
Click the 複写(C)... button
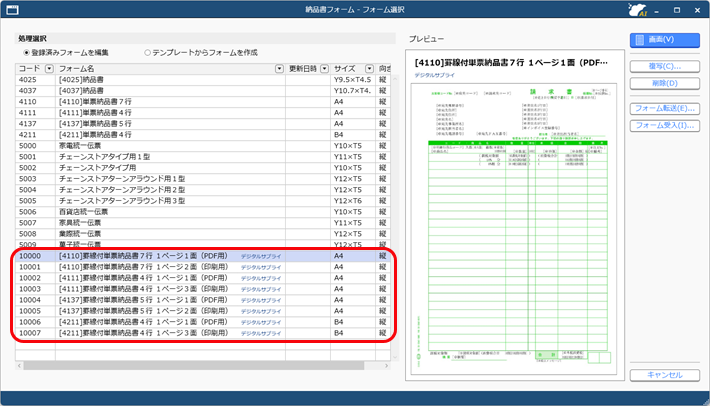click(664, 66)
